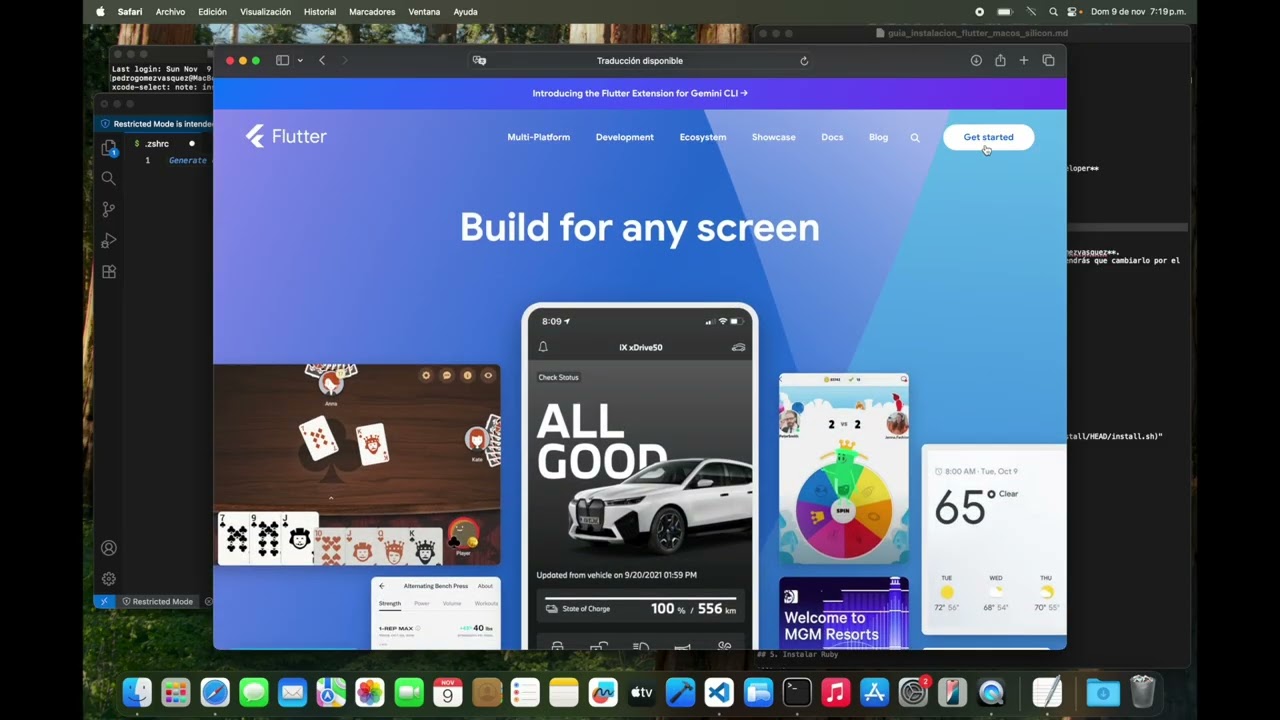This screenshot has width=1280, height=720.
Task: Open the BMW iX xDrive50 phone mockup
Action: pos(640,476)
